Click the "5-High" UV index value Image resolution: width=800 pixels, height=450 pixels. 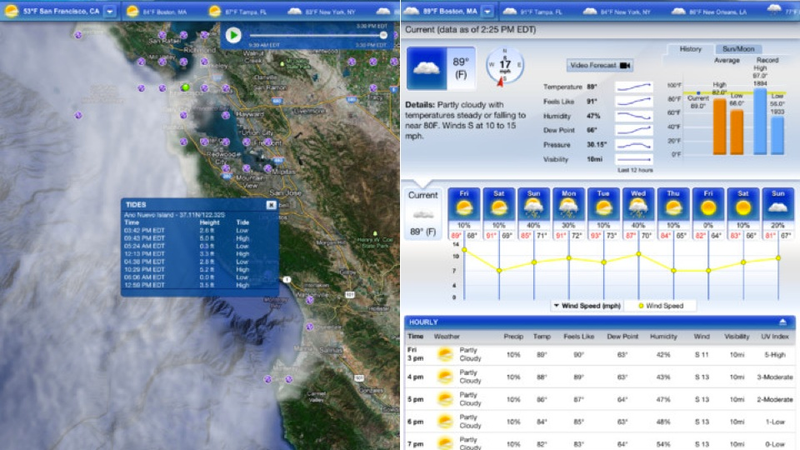tap(775, 355)
